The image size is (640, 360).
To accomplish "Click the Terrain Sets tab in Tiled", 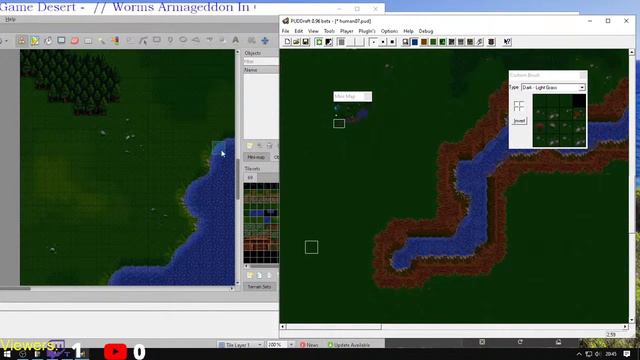I will [x=260, y=287].
